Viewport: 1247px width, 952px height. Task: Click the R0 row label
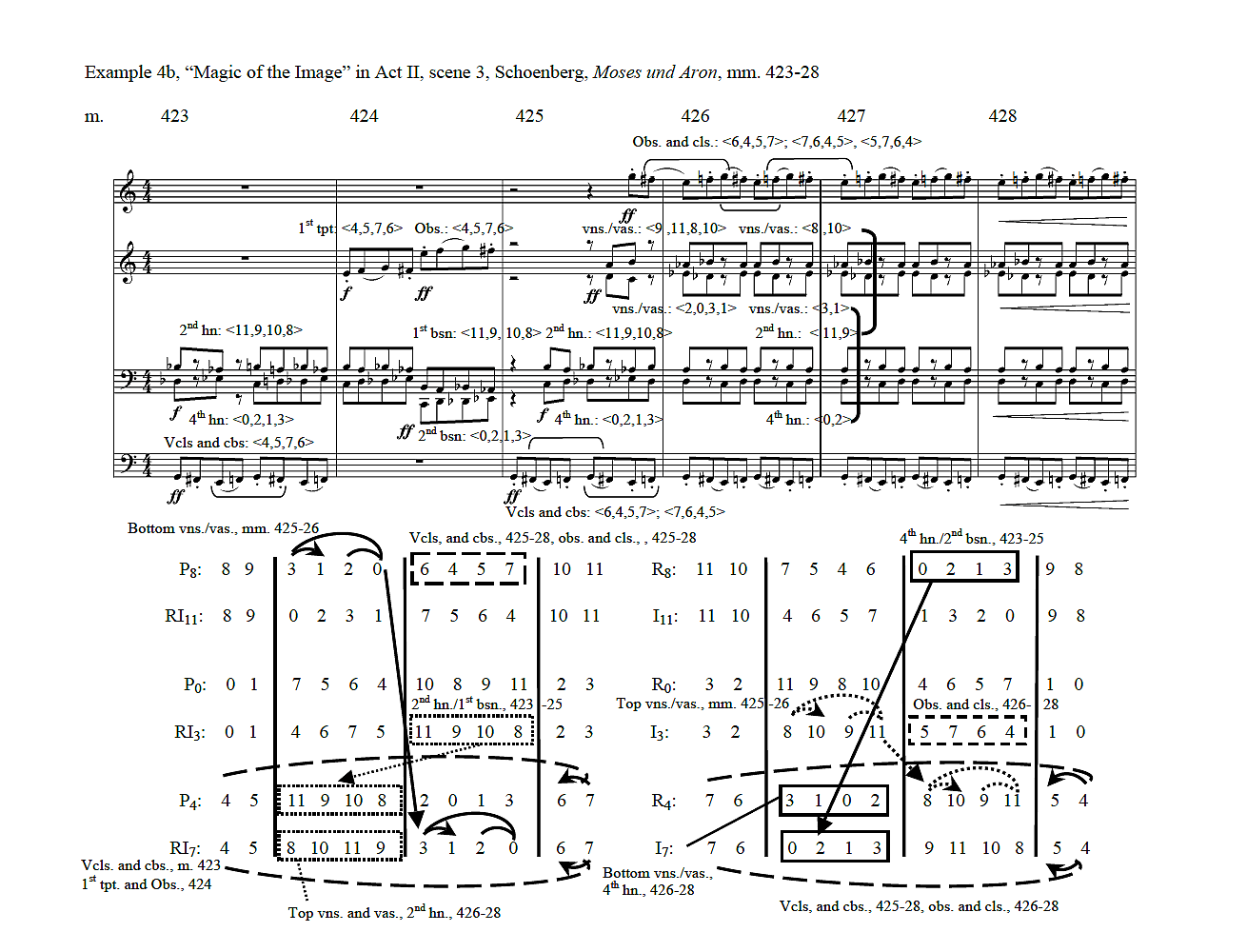tap(663, 684)
